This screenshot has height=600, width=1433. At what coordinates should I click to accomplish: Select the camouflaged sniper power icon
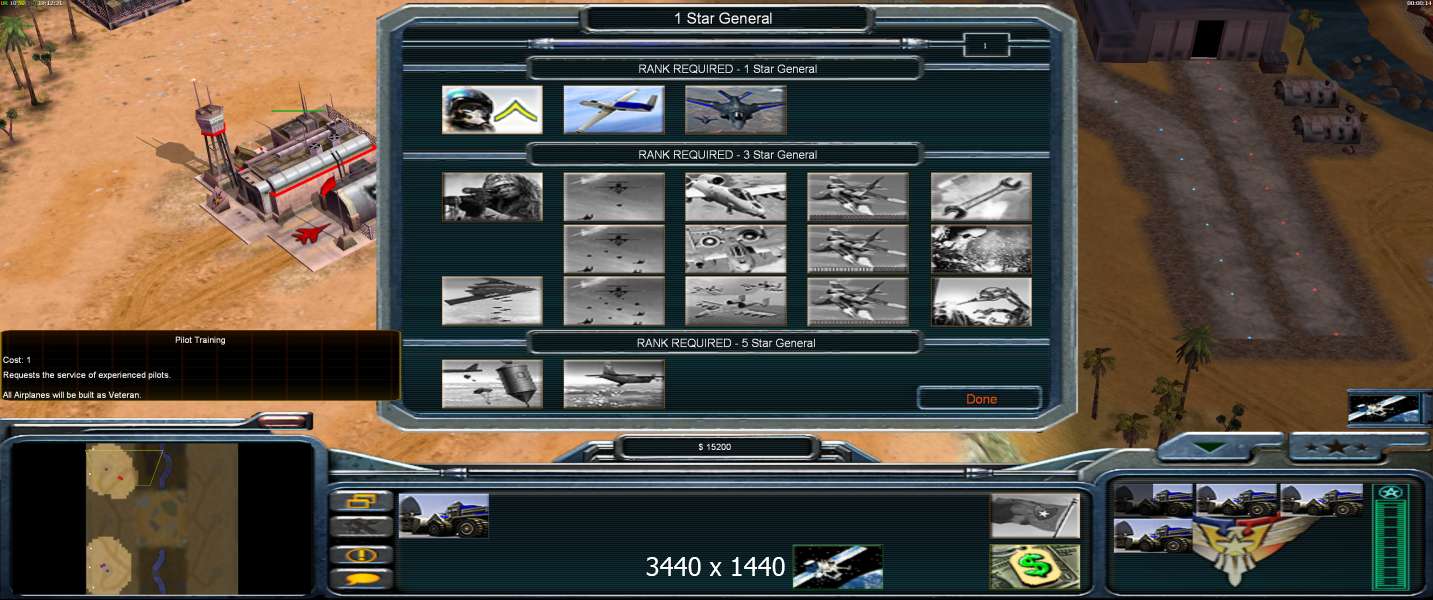coord(492,197)
